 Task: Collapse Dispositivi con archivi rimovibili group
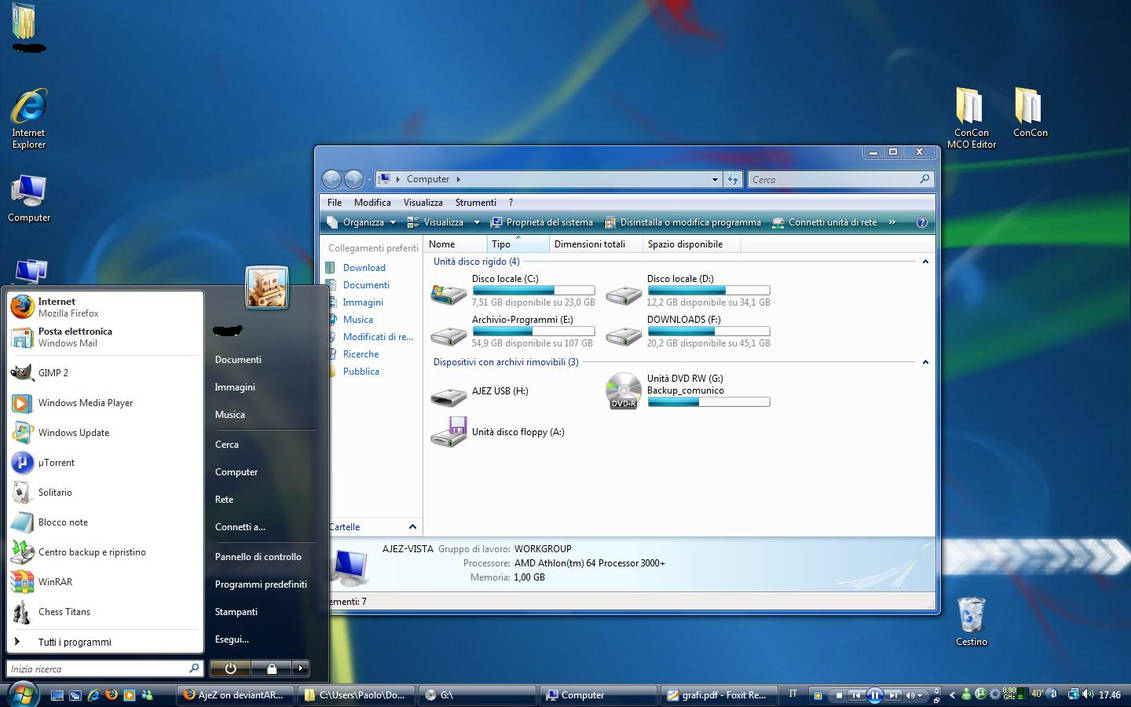[925, 362]
